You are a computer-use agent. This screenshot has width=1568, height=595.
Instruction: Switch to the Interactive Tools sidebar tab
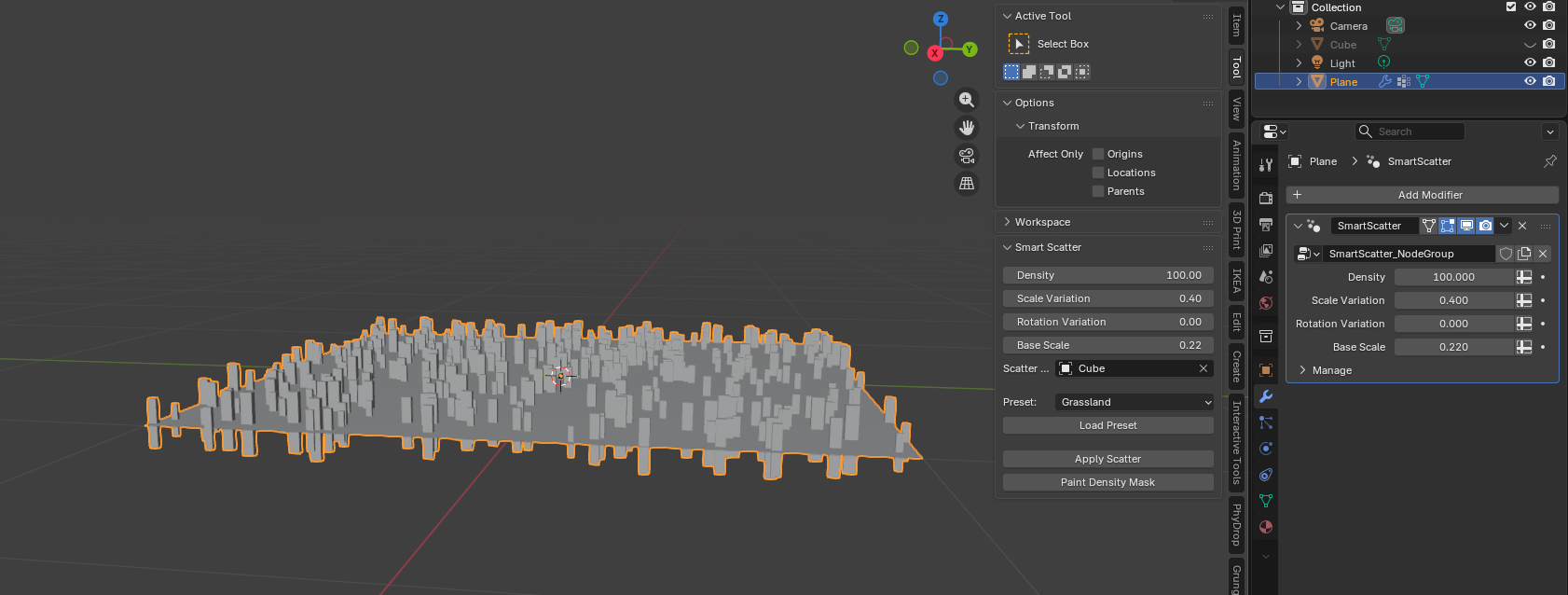click(x=1237, y=442)
